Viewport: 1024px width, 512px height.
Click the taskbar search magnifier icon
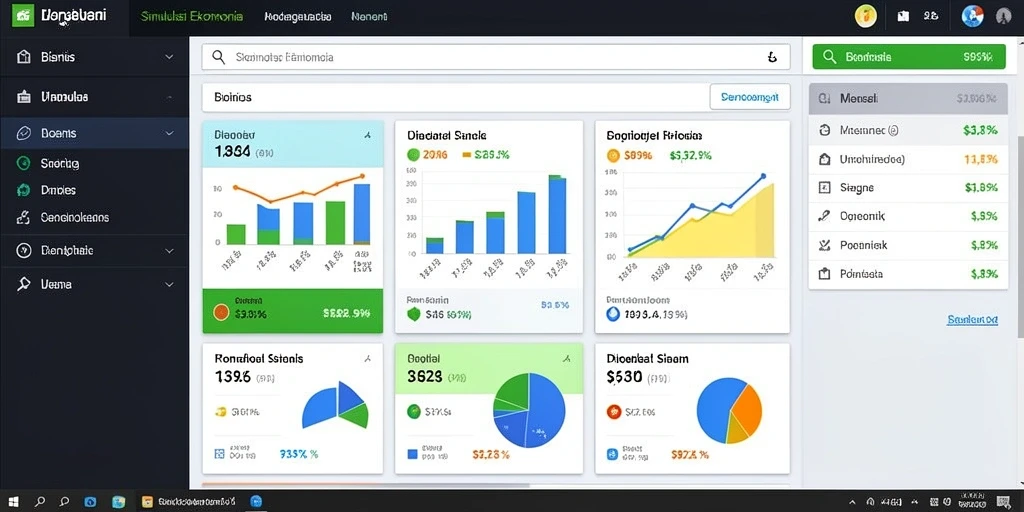pos(40,502)
